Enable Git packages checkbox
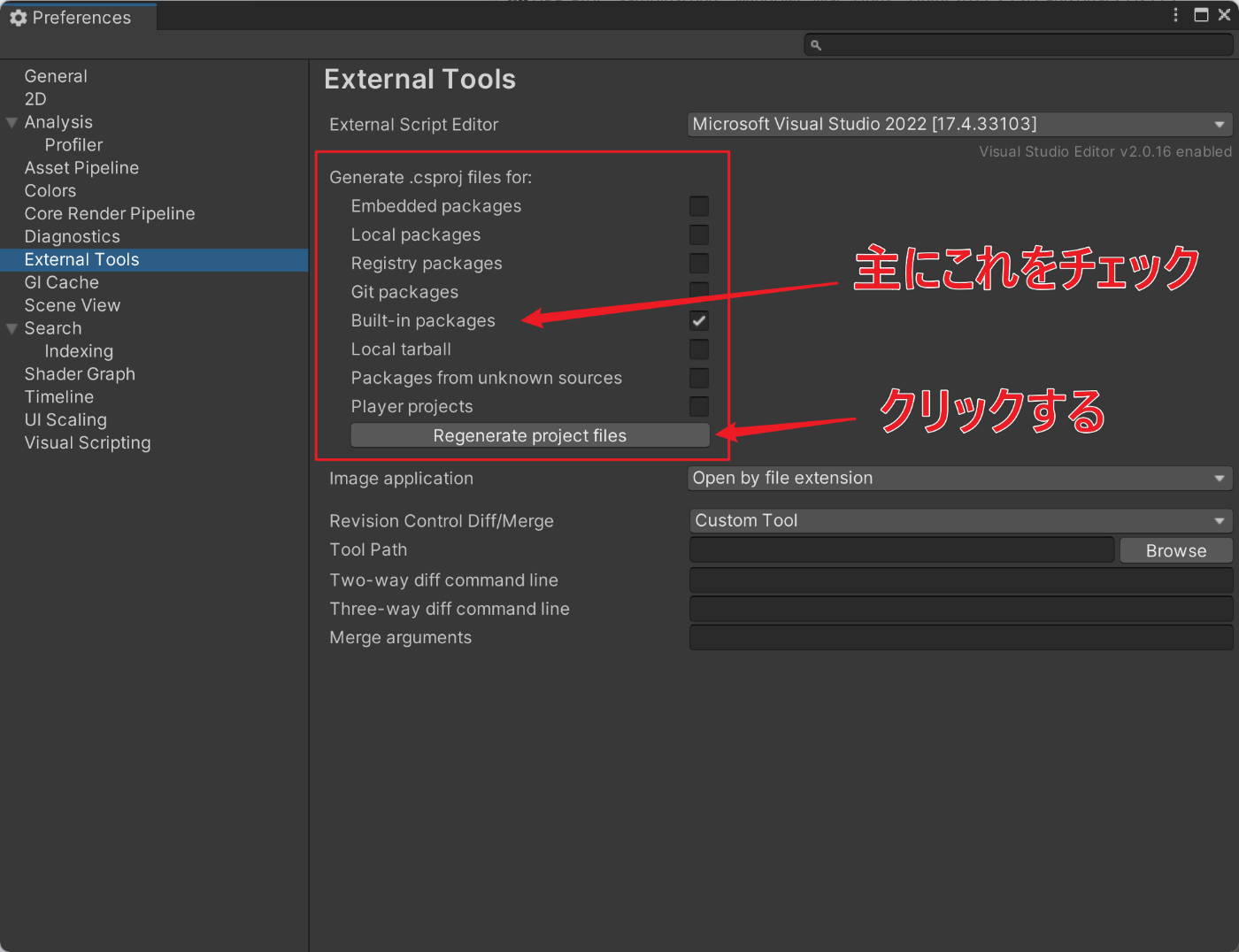This screenshot has width=1239, height=952. tap(699, 290)
